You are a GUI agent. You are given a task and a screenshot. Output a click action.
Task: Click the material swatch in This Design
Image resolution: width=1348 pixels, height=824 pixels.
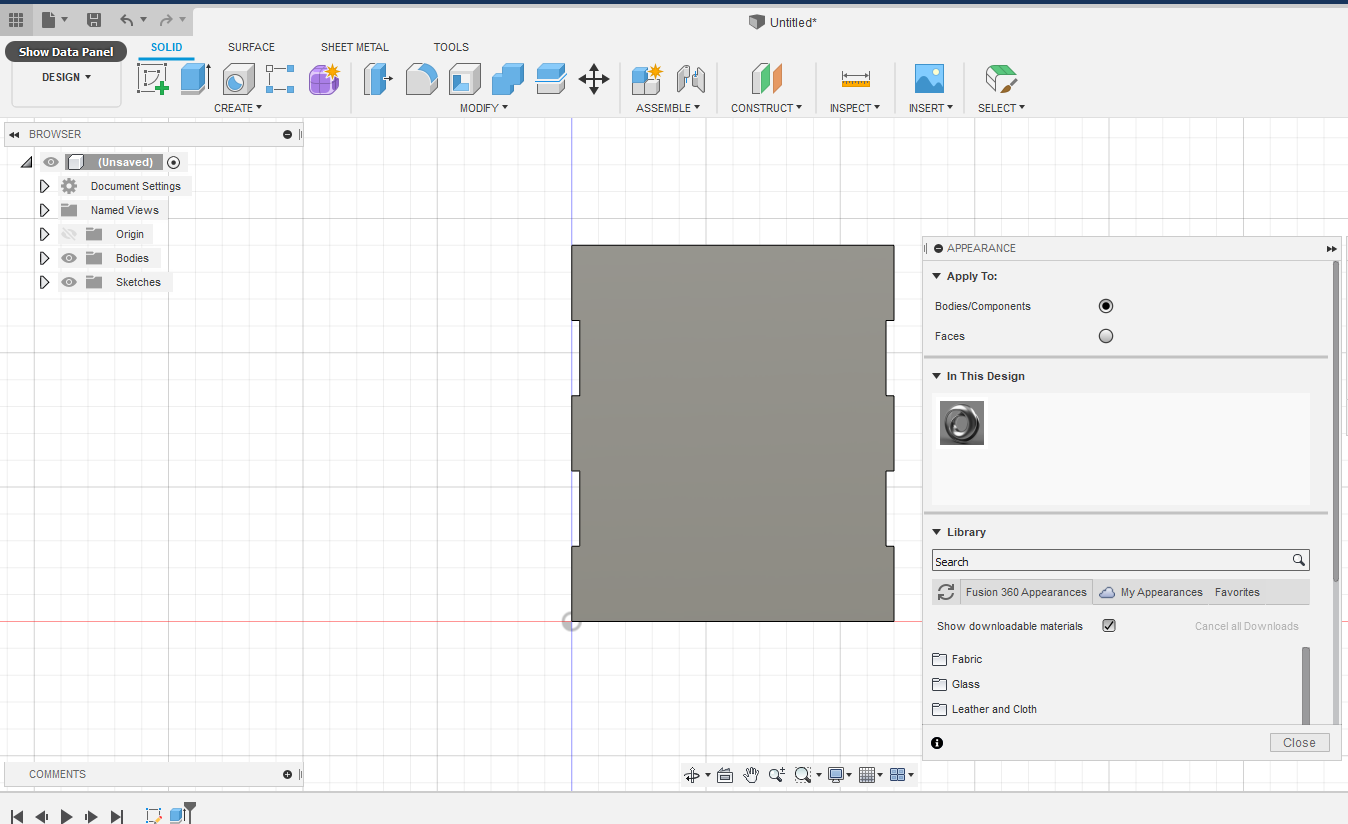(x=962, y=423)
